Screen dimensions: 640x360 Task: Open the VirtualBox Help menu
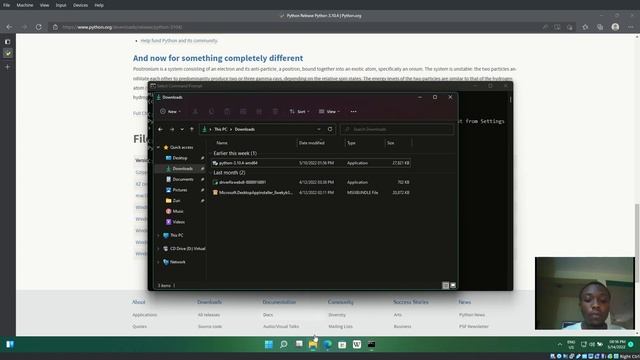[99, 5]
